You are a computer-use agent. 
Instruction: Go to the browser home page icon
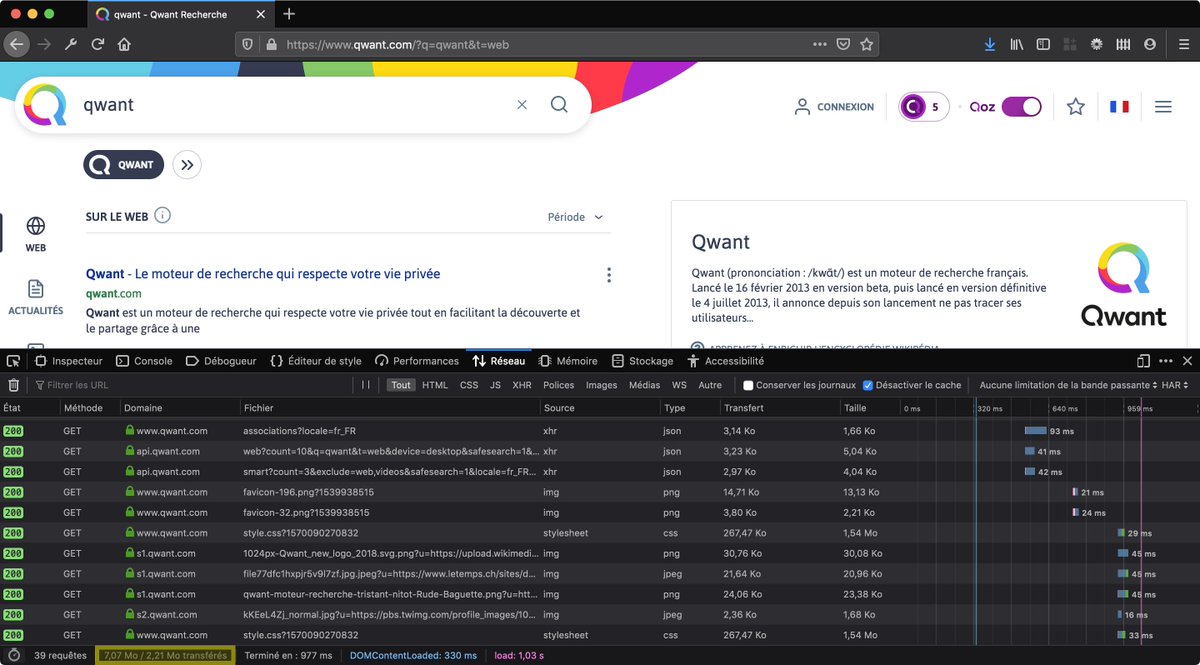coord(124,44)
